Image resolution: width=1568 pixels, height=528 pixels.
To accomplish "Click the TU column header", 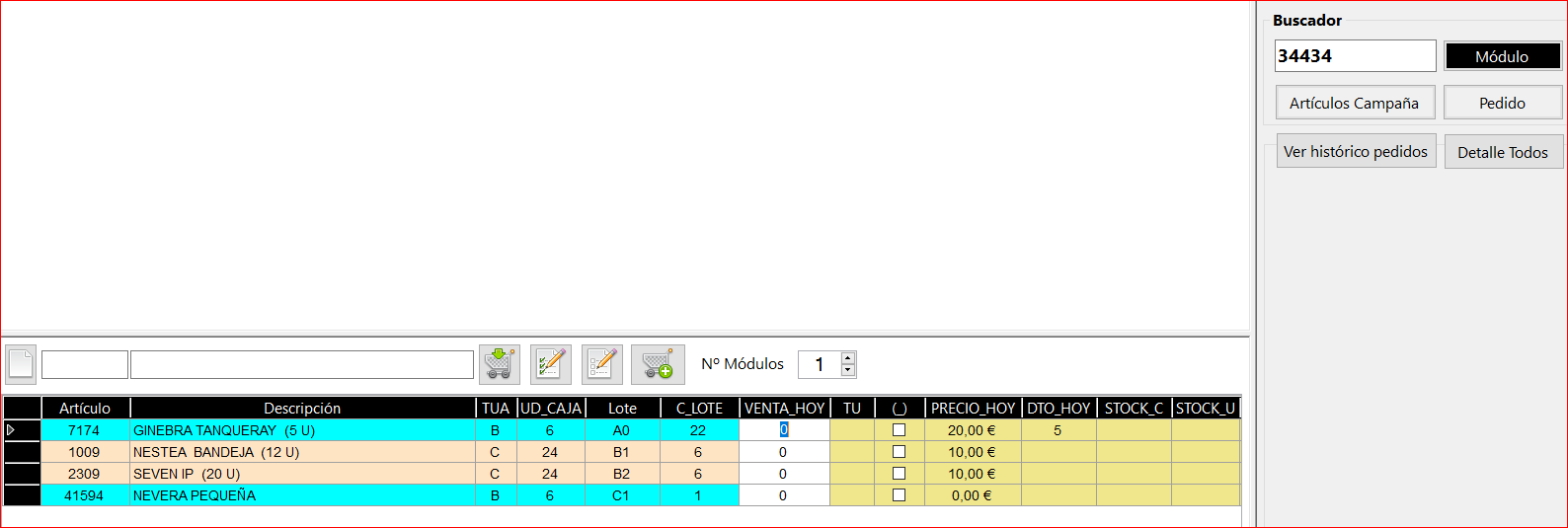I will coord(852,408).
